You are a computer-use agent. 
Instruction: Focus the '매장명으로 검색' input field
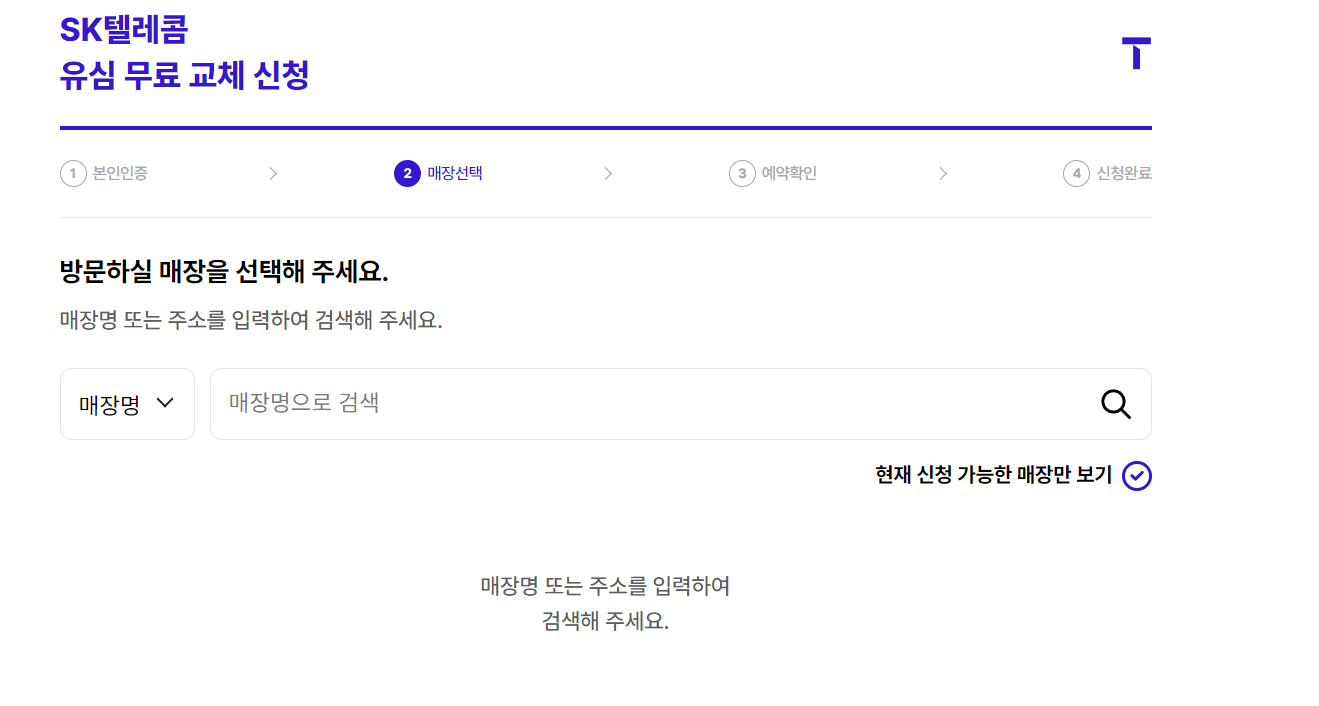point(680,404)
